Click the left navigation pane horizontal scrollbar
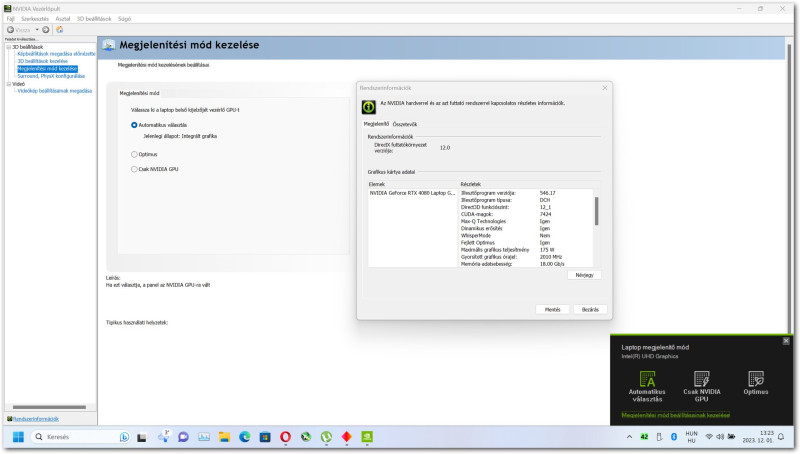The width and height of the screenshot is (800, 454). pos(49,407)
